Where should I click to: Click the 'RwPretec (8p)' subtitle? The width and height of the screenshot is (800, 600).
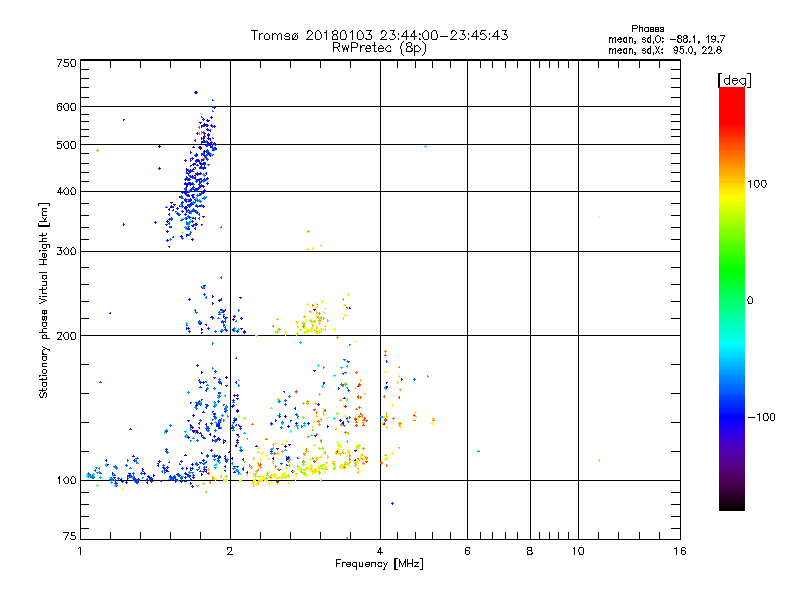[x=379, y=48]
